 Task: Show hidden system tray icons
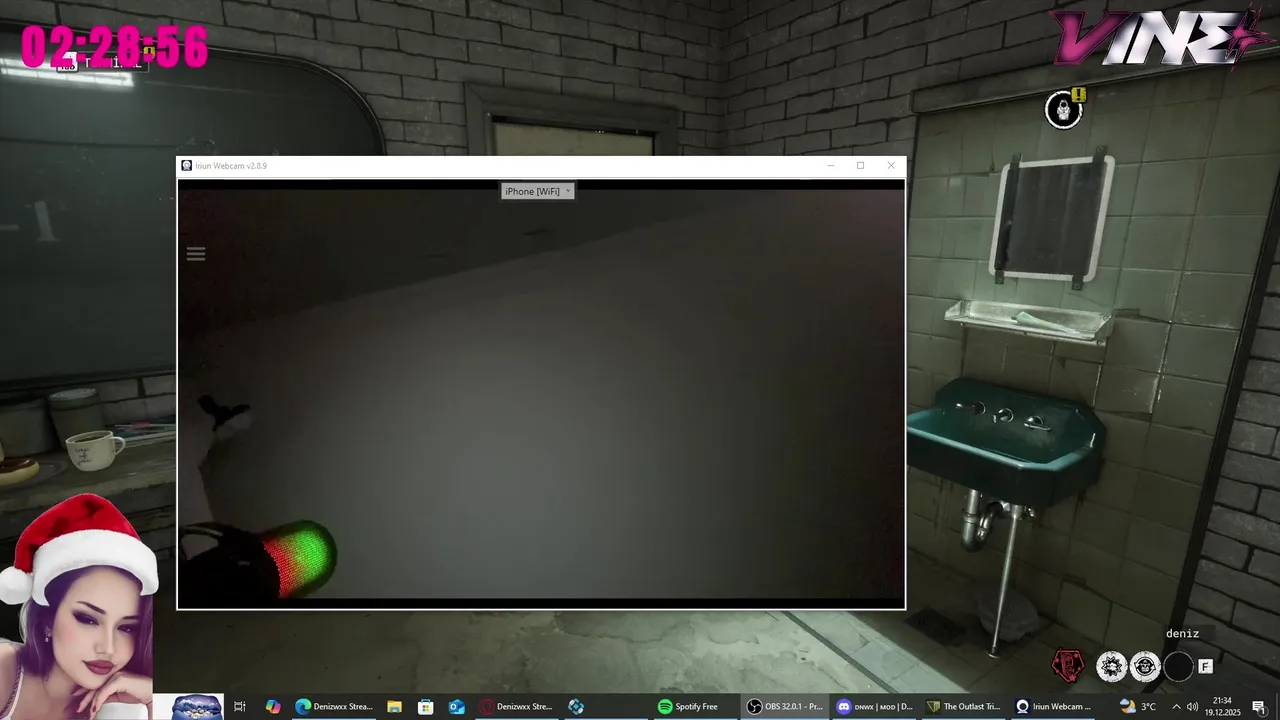click(1176, 706)
